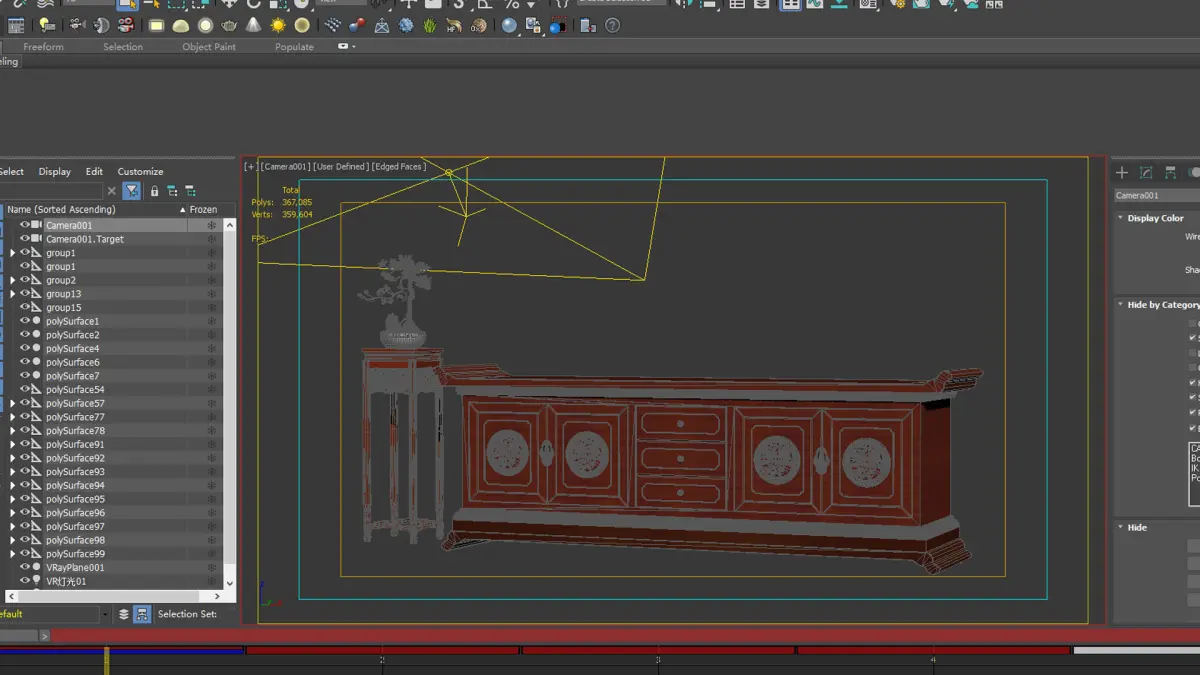Click the light bulb lister icon
This screenshot has height=675, width=1200.
47,25
